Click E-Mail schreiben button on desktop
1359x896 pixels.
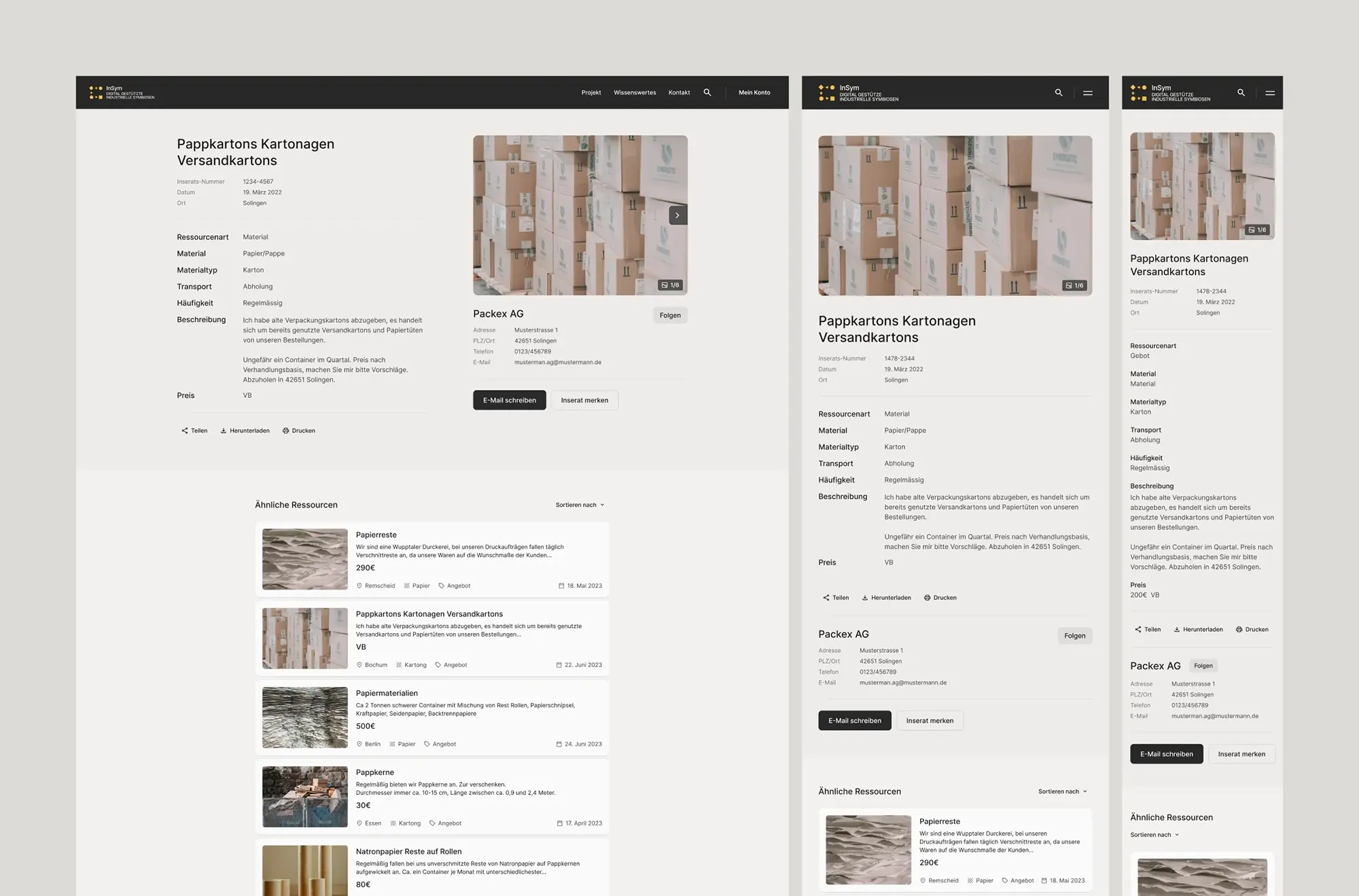tap(510, 400)
